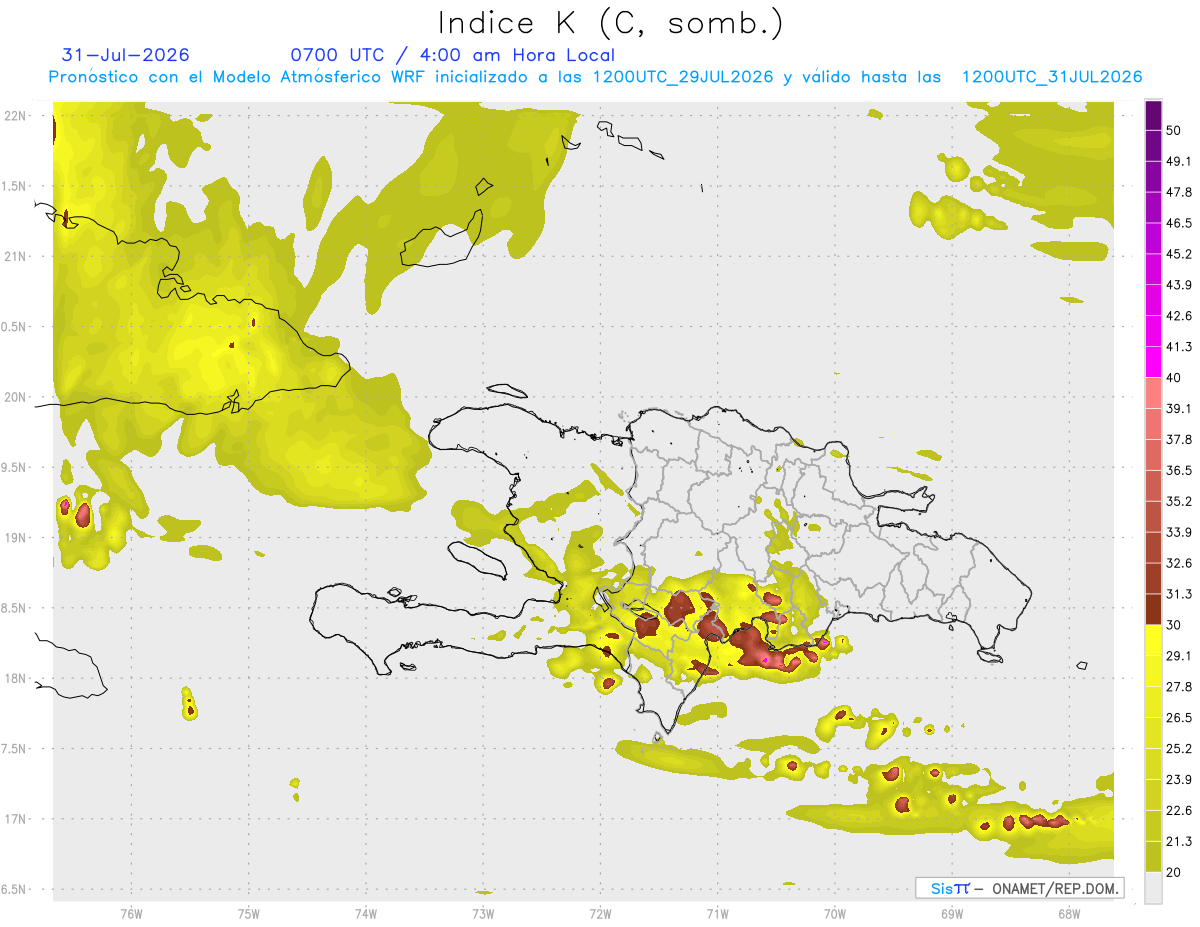Click colorbar value "23.9"
Screen dimensions: 1200x927
click(x=1180, y=780)
